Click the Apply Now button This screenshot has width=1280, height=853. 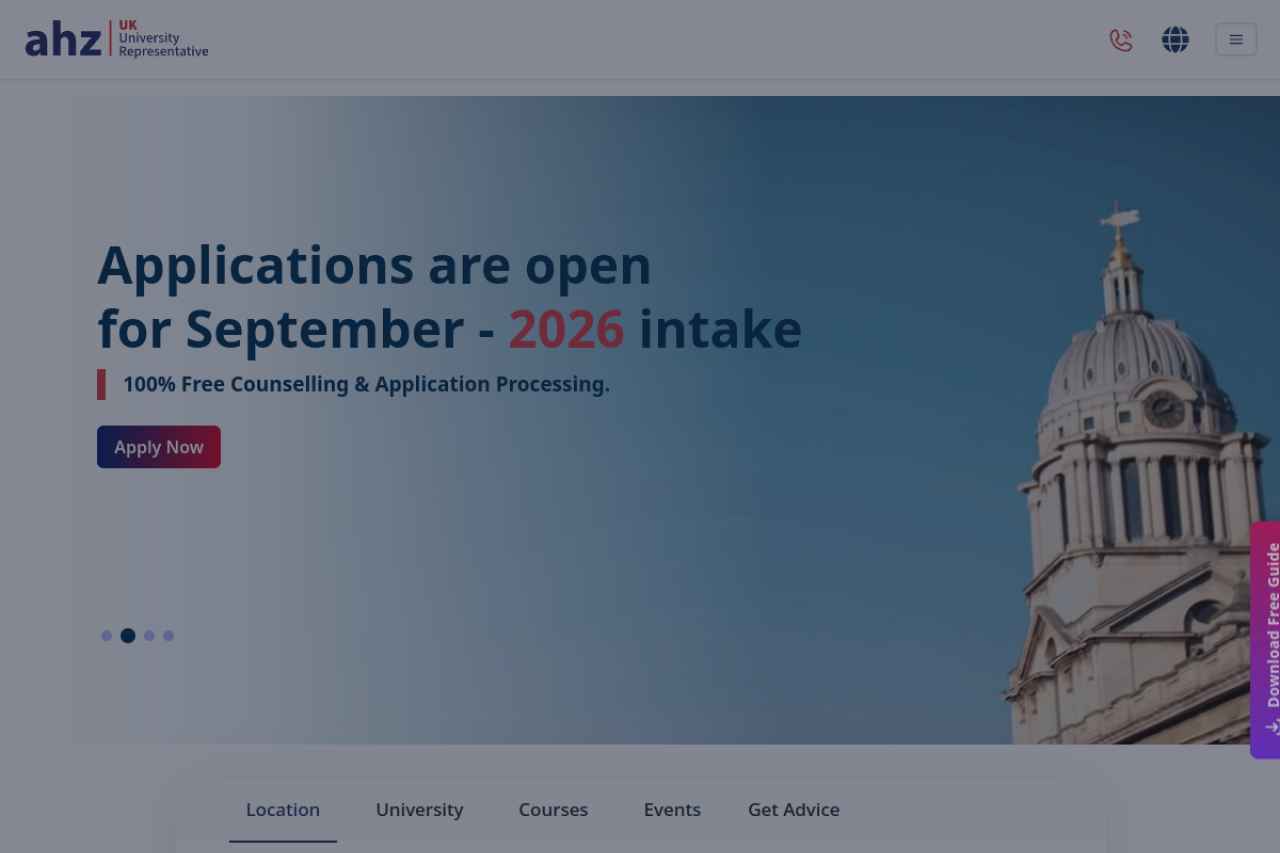[159, 447]
